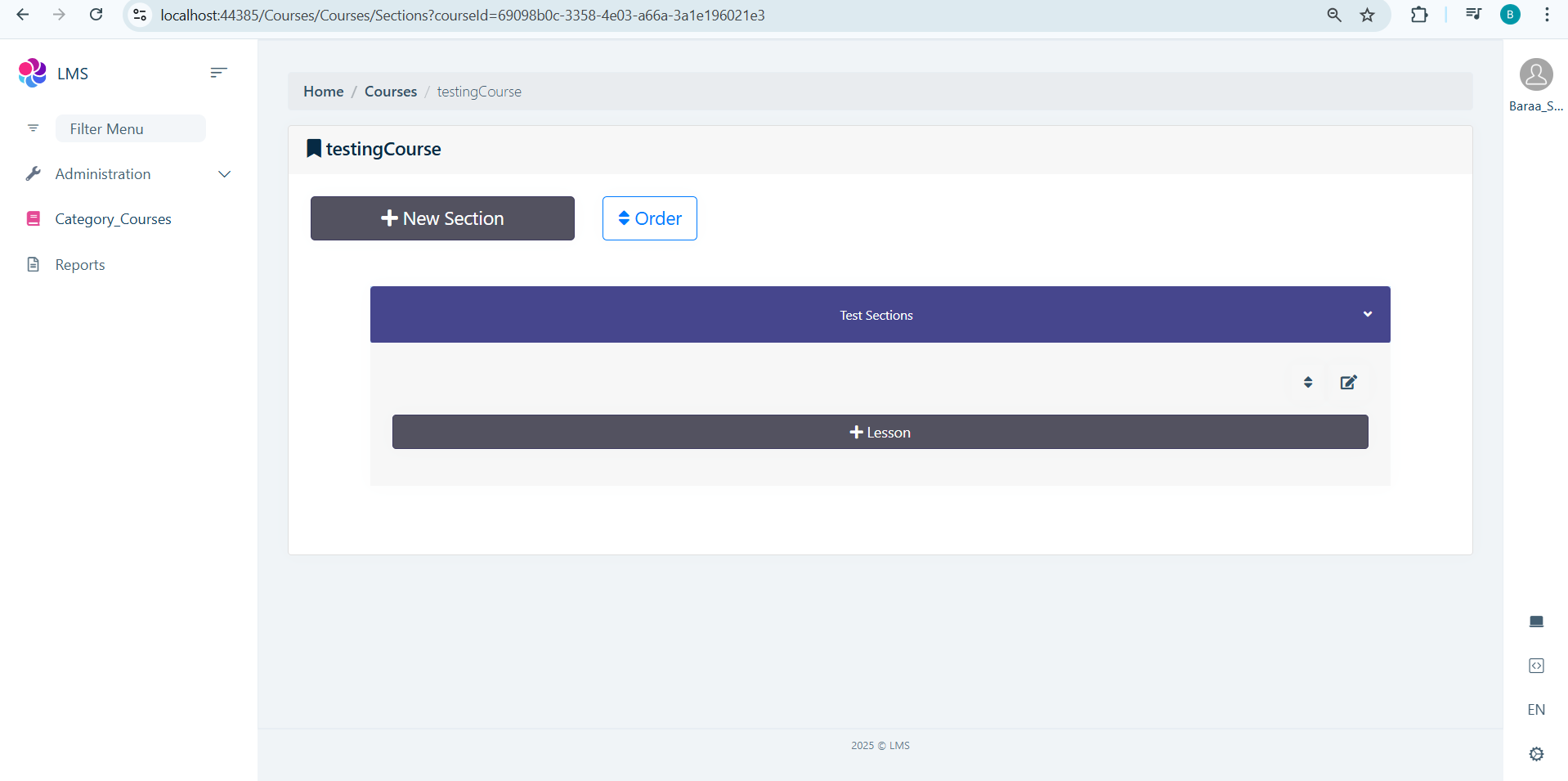This screenshot has height=781, width=1568.
Task: Expand the Administration menu chevron
Action: click(x=225, y=174)
